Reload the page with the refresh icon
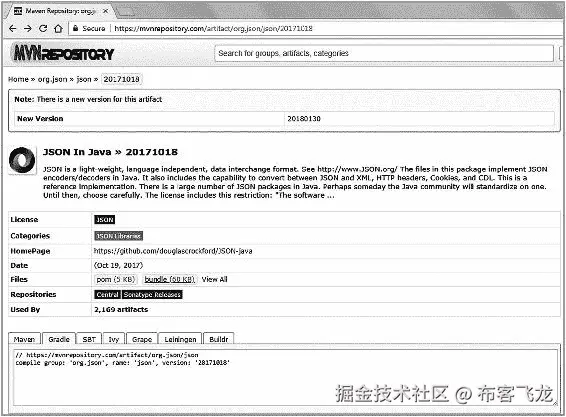 (x=43, y=29)
